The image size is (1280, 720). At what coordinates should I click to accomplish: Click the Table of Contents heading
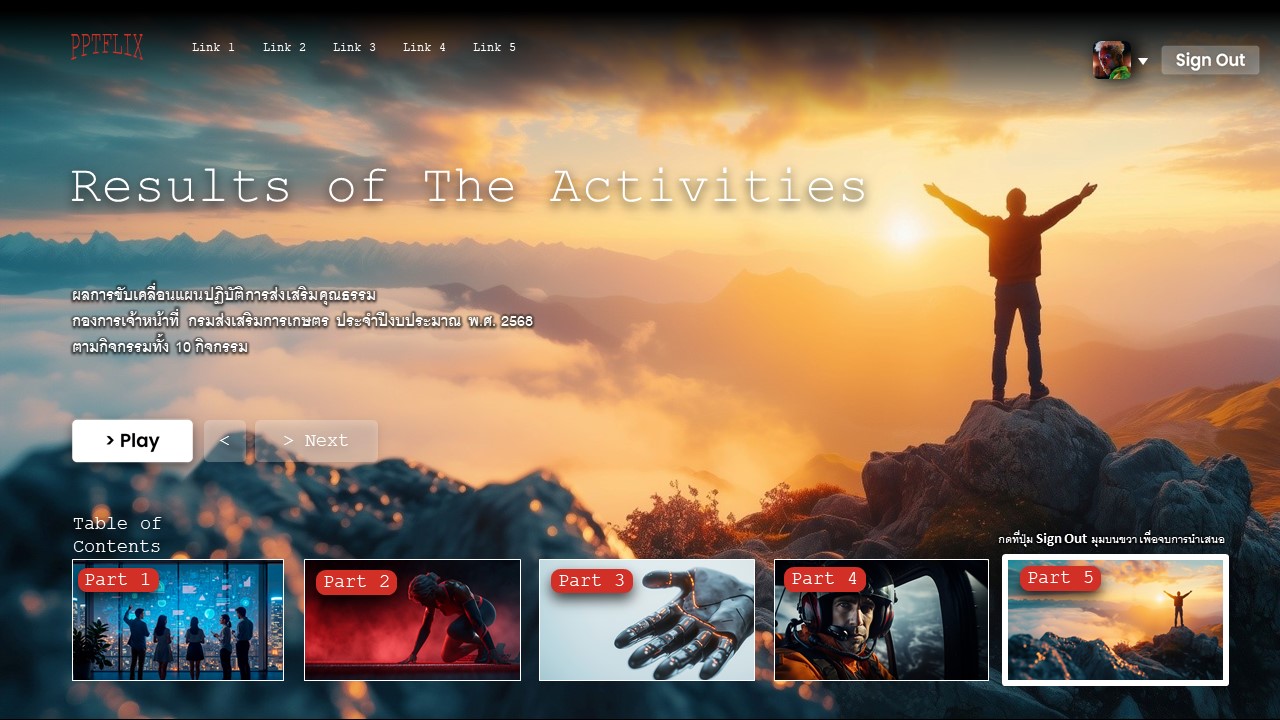click(x=117, y=535)
